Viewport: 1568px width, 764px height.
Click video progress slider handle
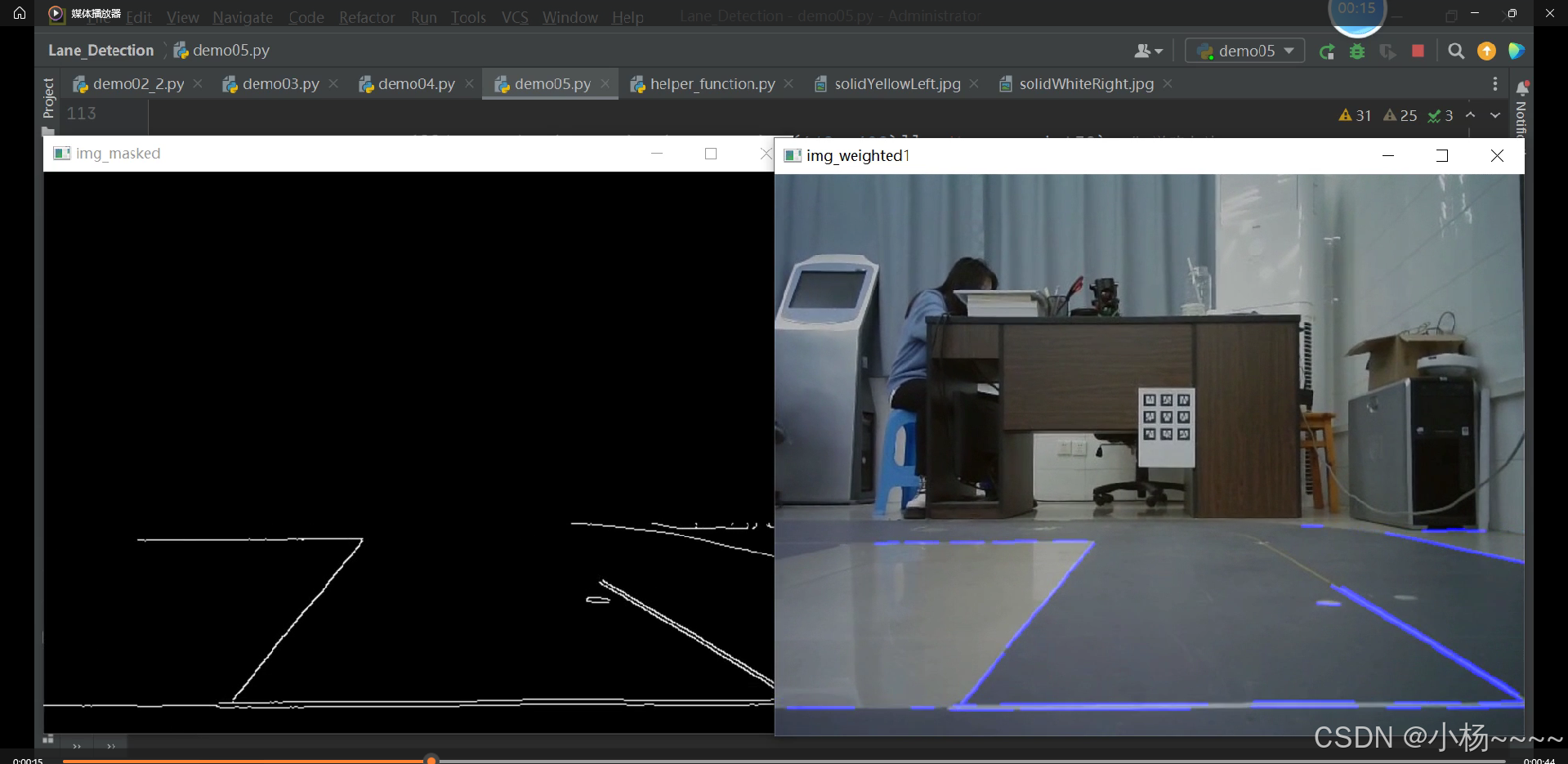(x=431, y=761)
